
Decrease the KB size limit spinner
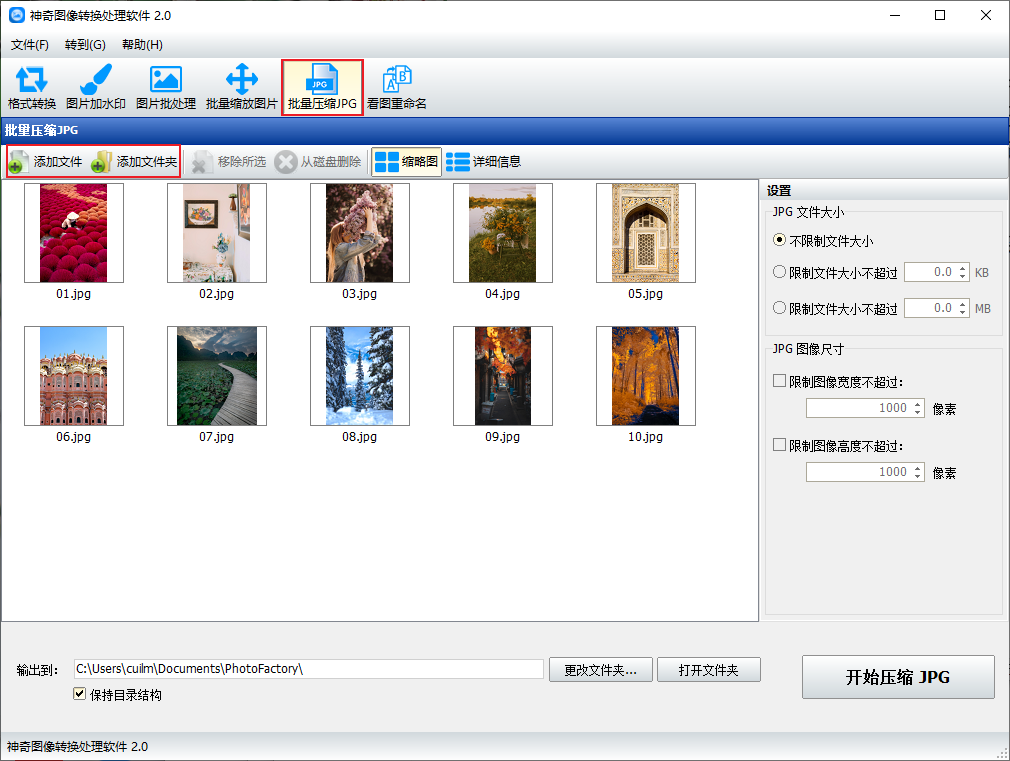point(962,276)
